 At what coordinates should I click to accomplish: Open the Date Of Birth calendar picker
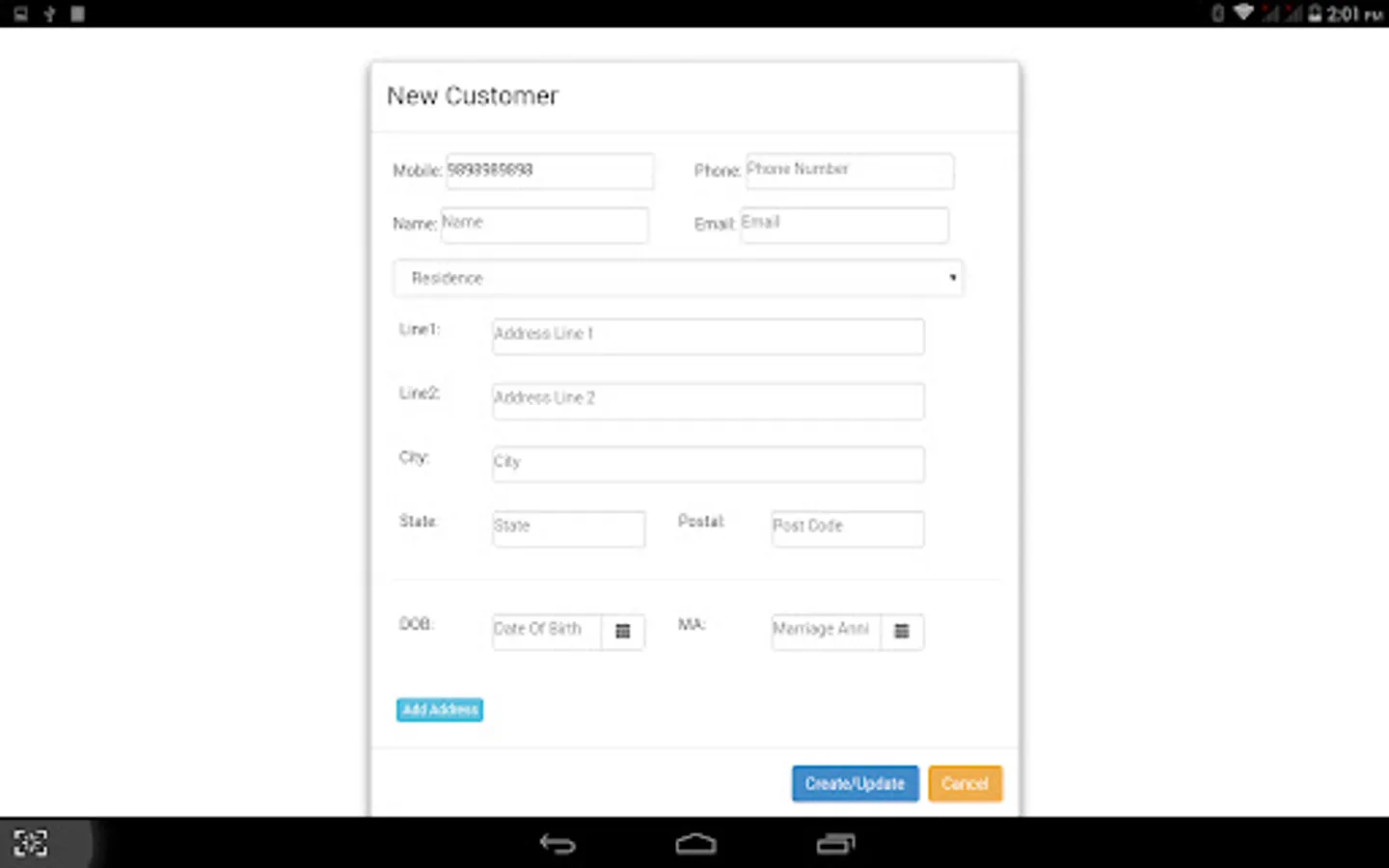(x=623, y=632)
